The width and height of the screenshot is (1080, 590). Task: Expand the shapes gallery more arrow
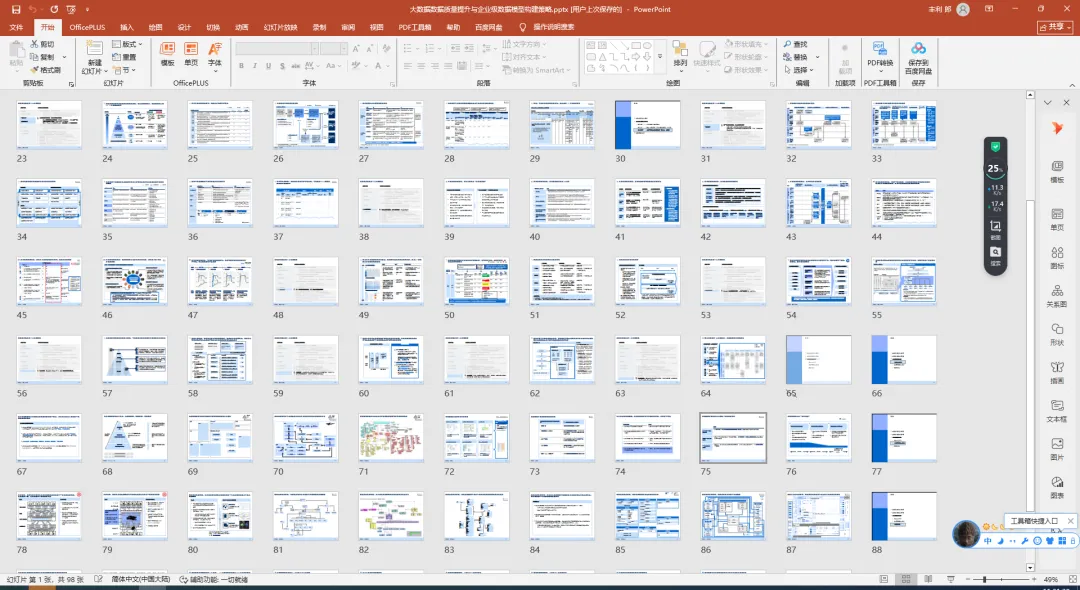coord(660,56)
